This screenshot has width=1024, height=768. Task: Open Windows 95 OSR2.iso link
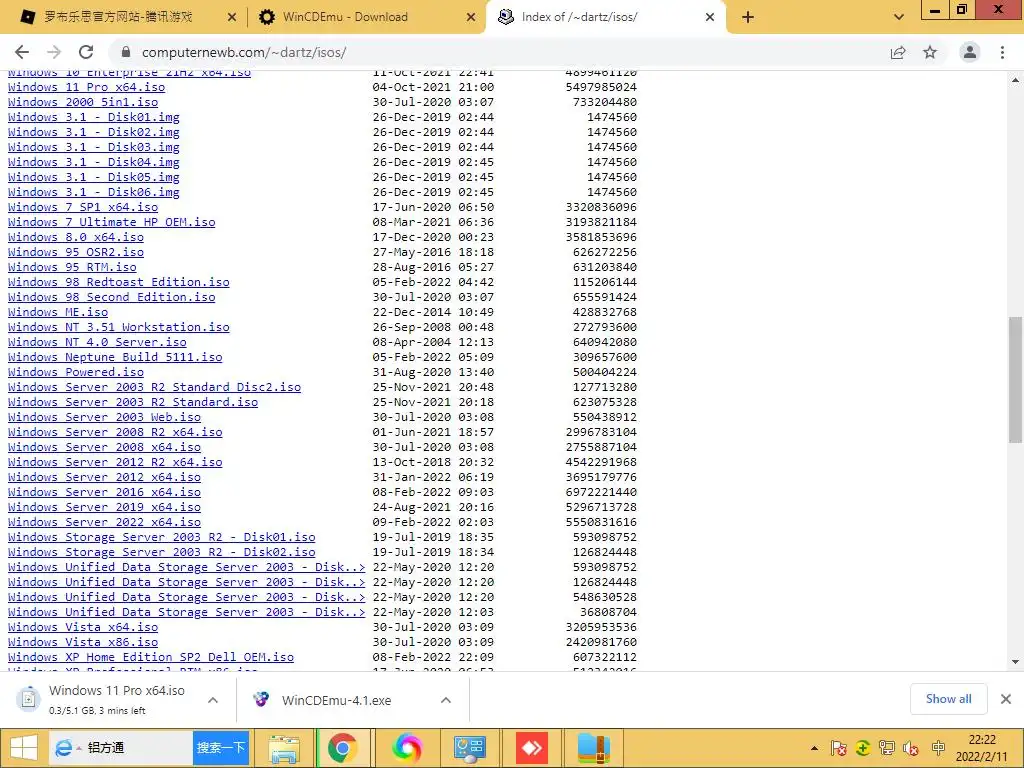(76, 252)
